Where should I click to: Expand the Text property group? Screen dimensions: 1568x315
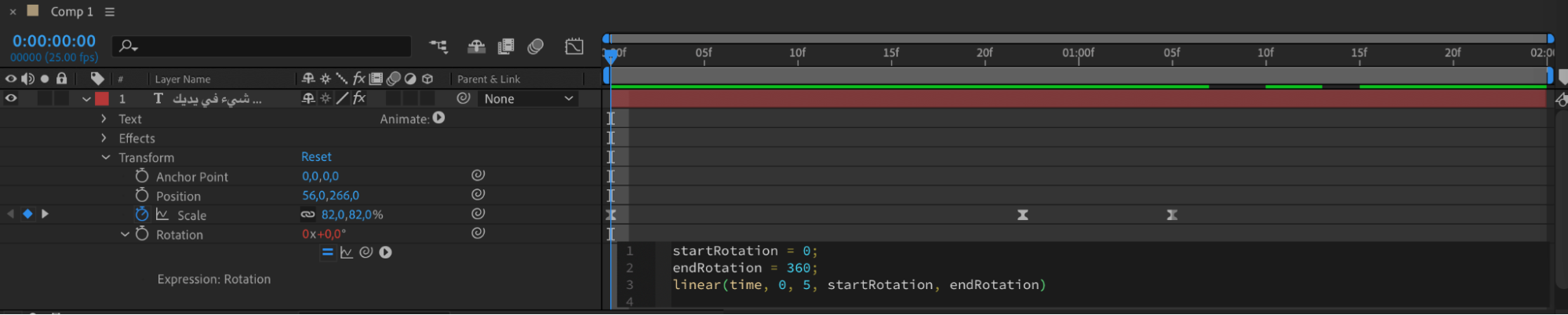pyautogui.click(x=104, y=119)
